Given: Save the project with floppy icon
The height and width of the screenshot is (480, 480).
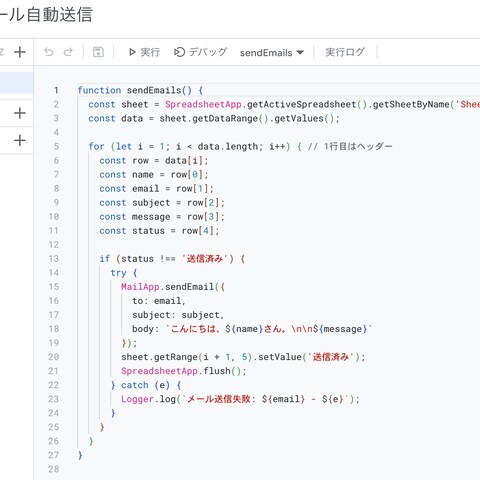Looking at the screenshot, I should pos(98,52).
